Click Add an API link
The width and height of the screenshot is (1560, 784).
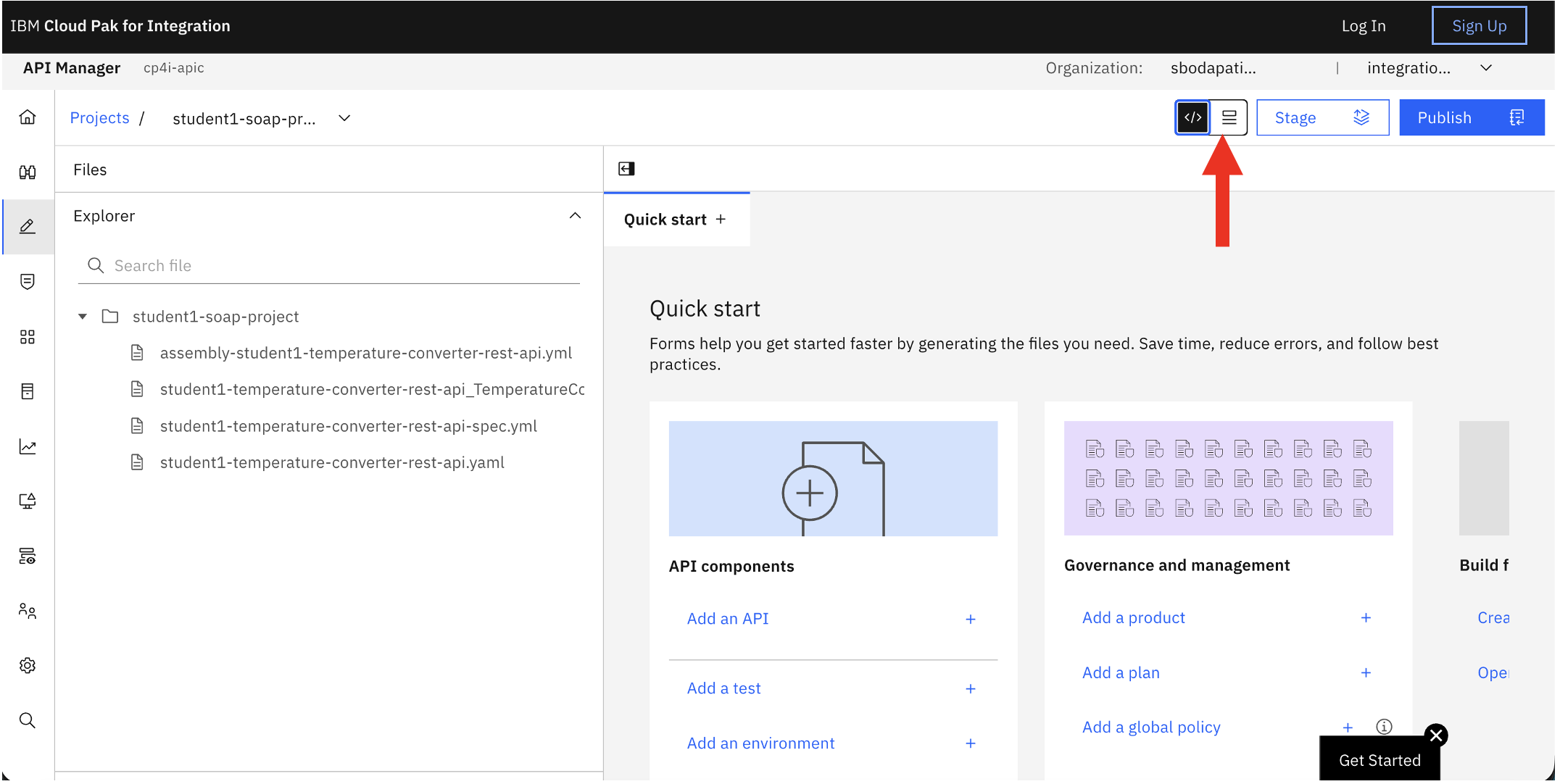coord(728,619)
